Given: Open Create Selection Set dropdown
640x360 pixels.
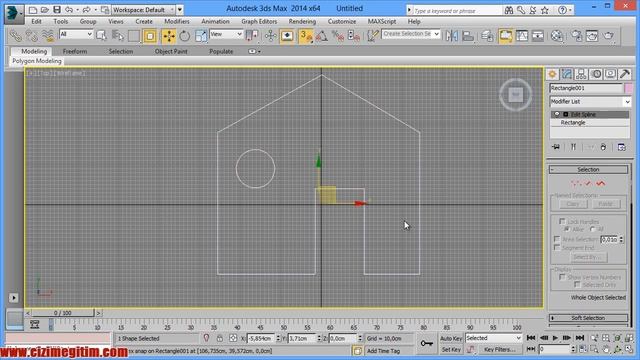Looking at the screenshot, I should tap(411, 34).
